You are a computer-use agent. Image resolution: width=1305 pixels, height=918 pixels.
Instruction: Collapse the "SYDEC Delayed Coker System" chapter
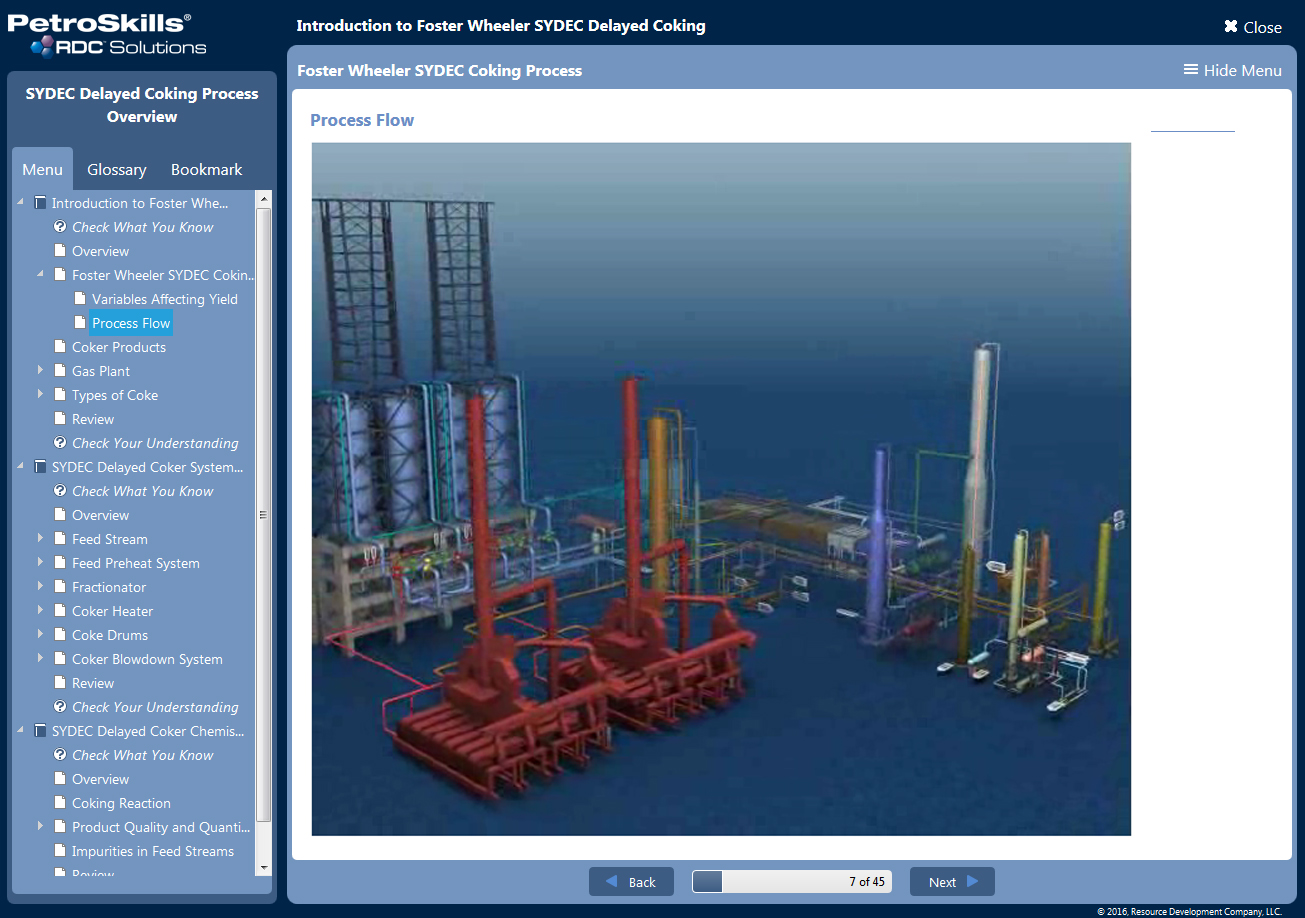[18, 467]
